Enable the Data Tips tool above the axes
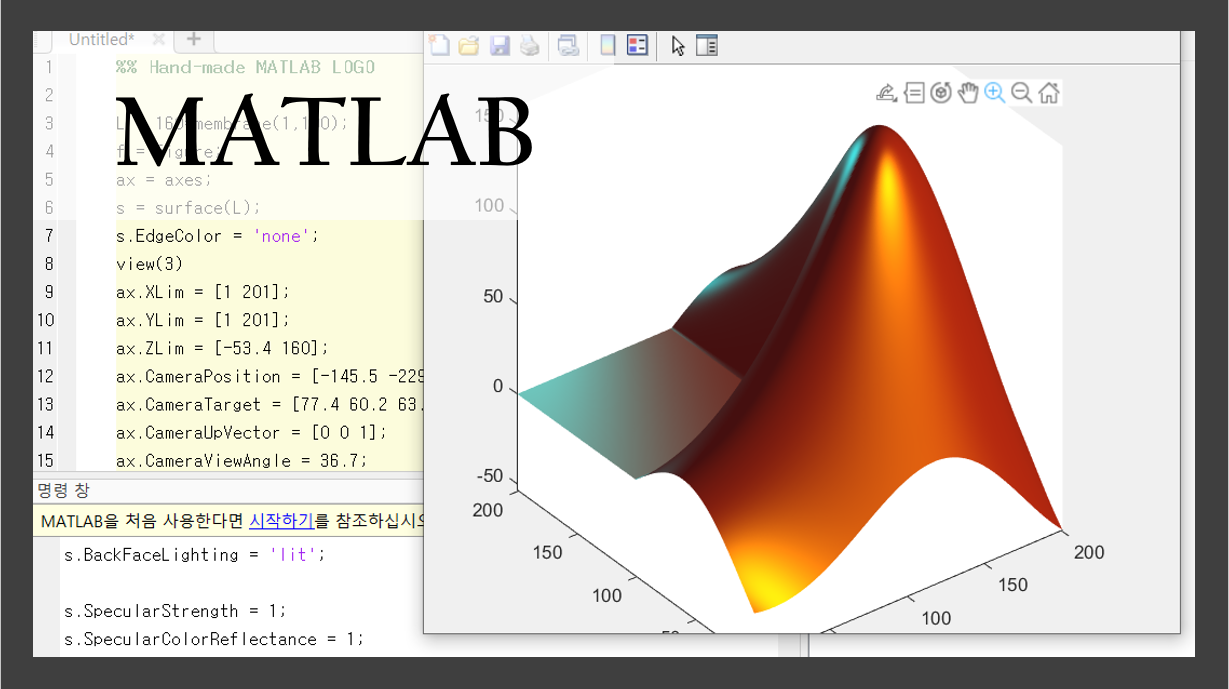This screenshot has width=1229, height=689. click(914, 93)
